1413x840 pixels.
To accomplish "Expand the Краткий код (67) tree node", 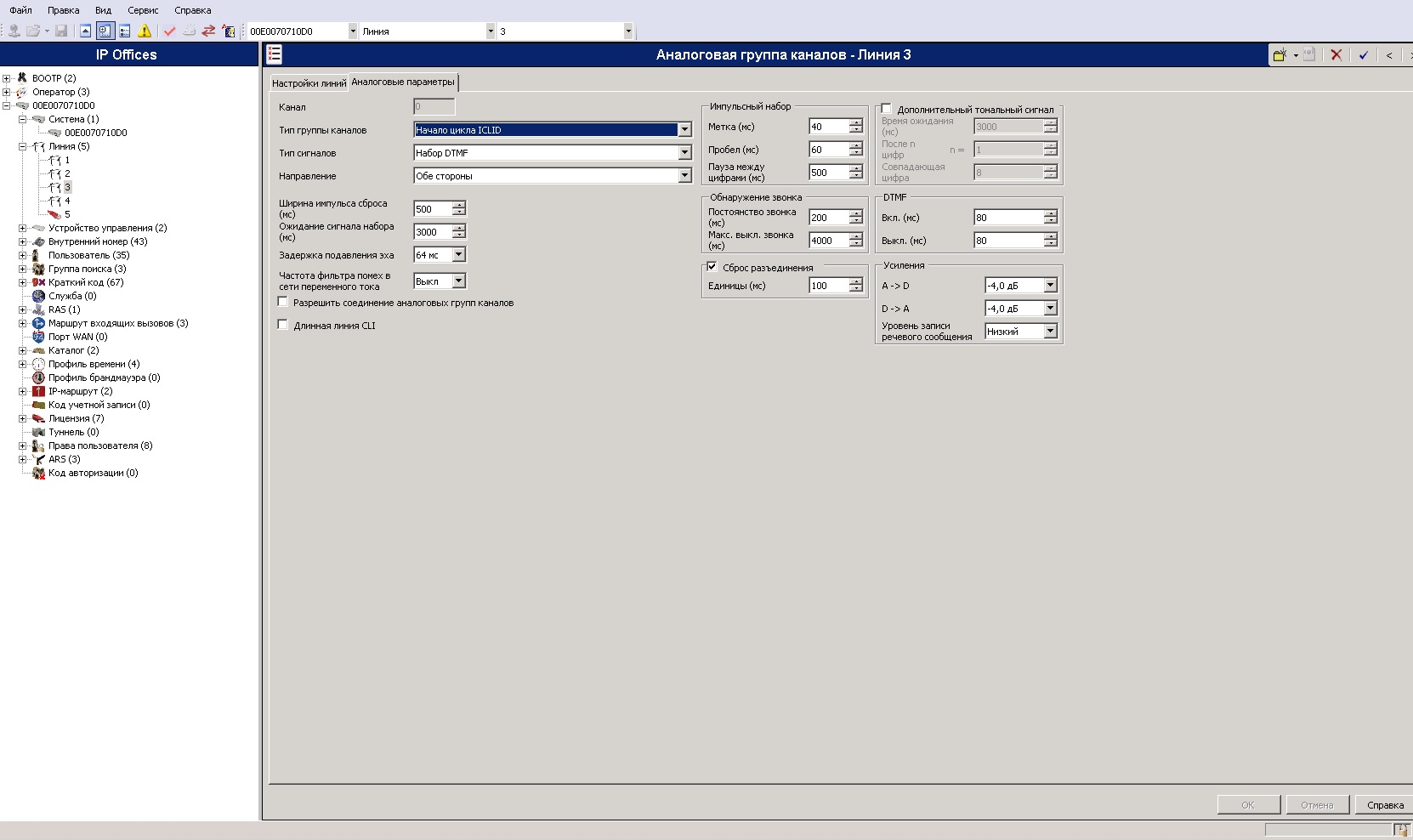I will 23,282.
